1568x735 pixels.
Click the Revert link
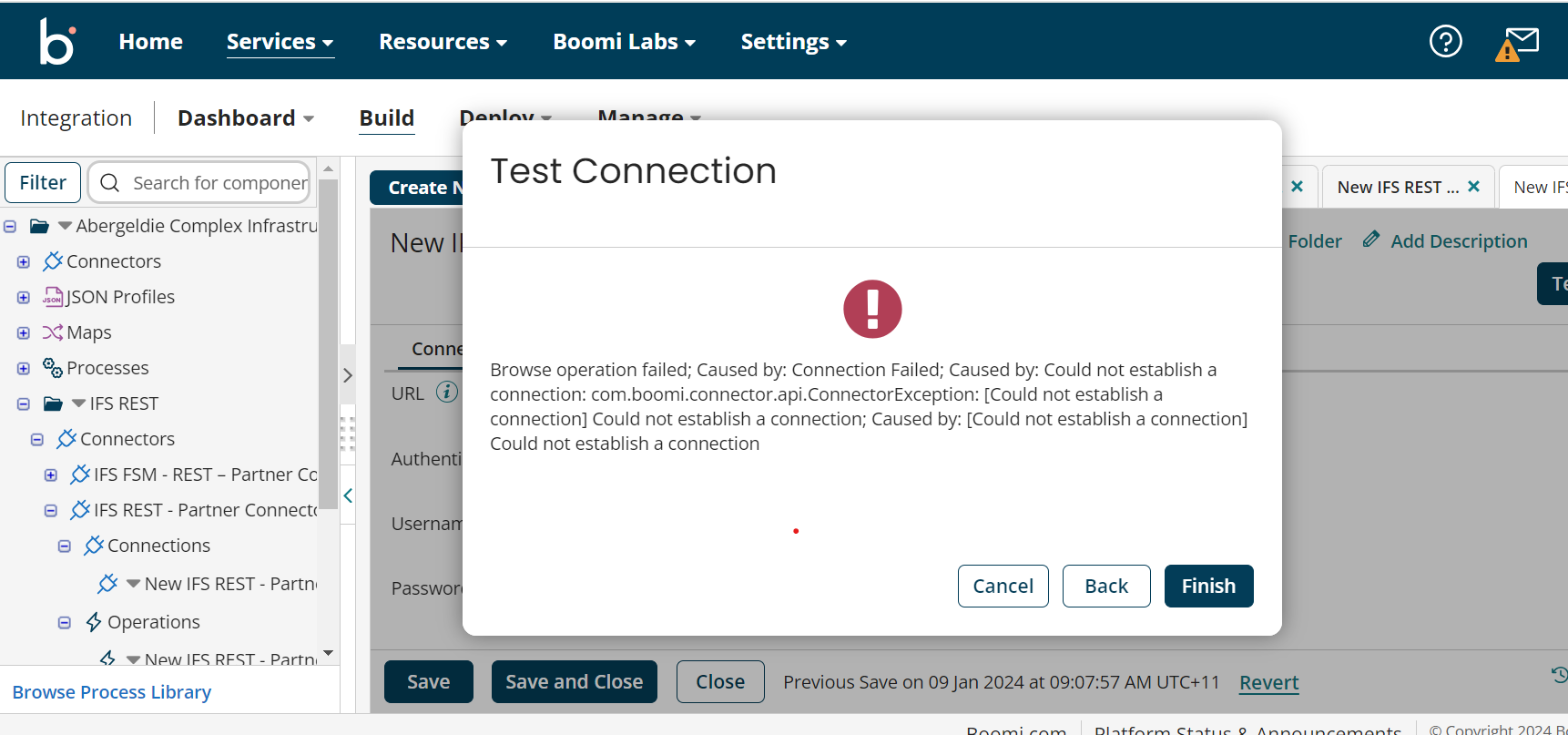(1268, 682)
